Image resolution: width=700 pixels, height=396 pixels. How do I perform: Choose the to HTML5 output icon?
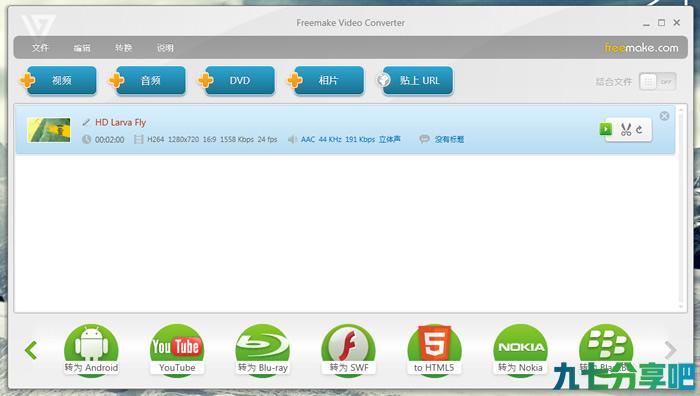[x=434, y=350]
